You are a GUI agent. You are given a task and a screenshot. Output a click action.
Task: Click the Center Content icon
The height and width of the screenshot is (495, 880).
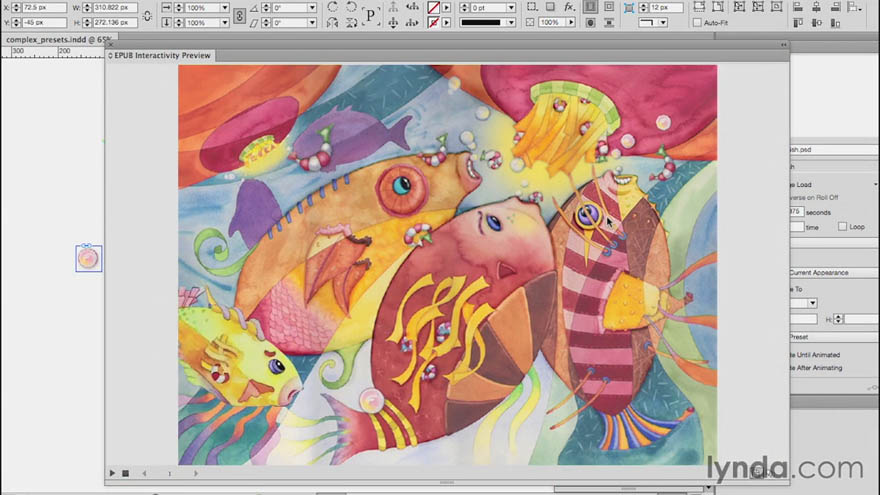(777, 7)
